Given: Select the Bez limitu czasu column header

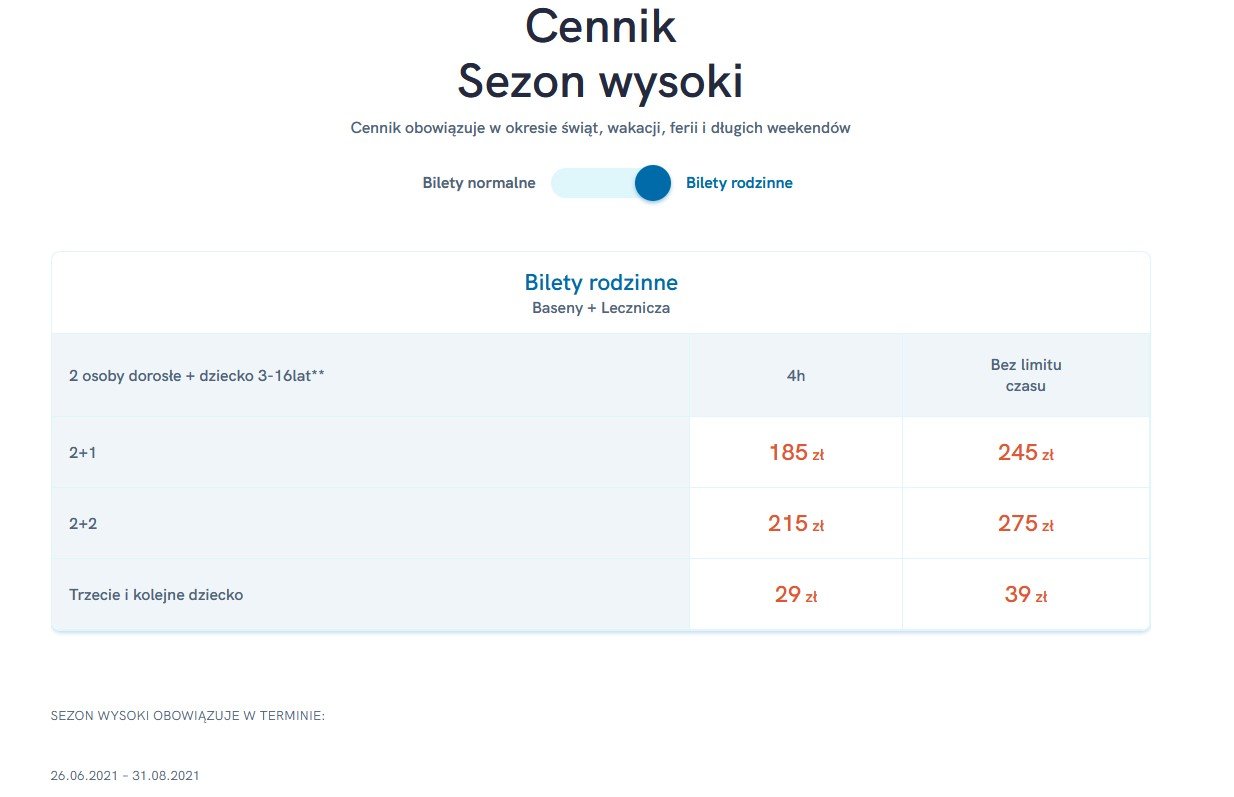Looking at the screenshot, I should [1026, 375].
